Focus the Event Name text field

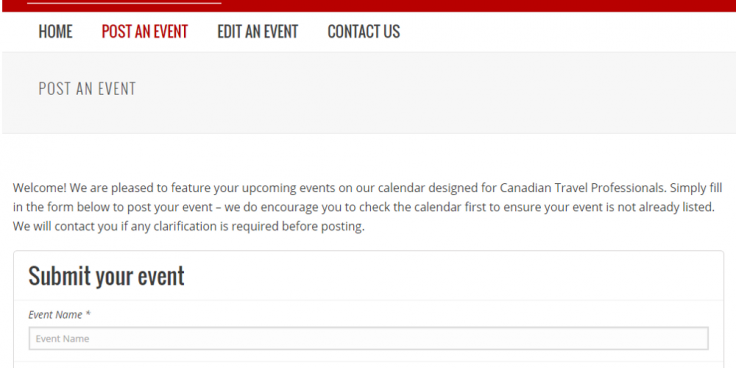pyautogui.click(x=368, y=338)
